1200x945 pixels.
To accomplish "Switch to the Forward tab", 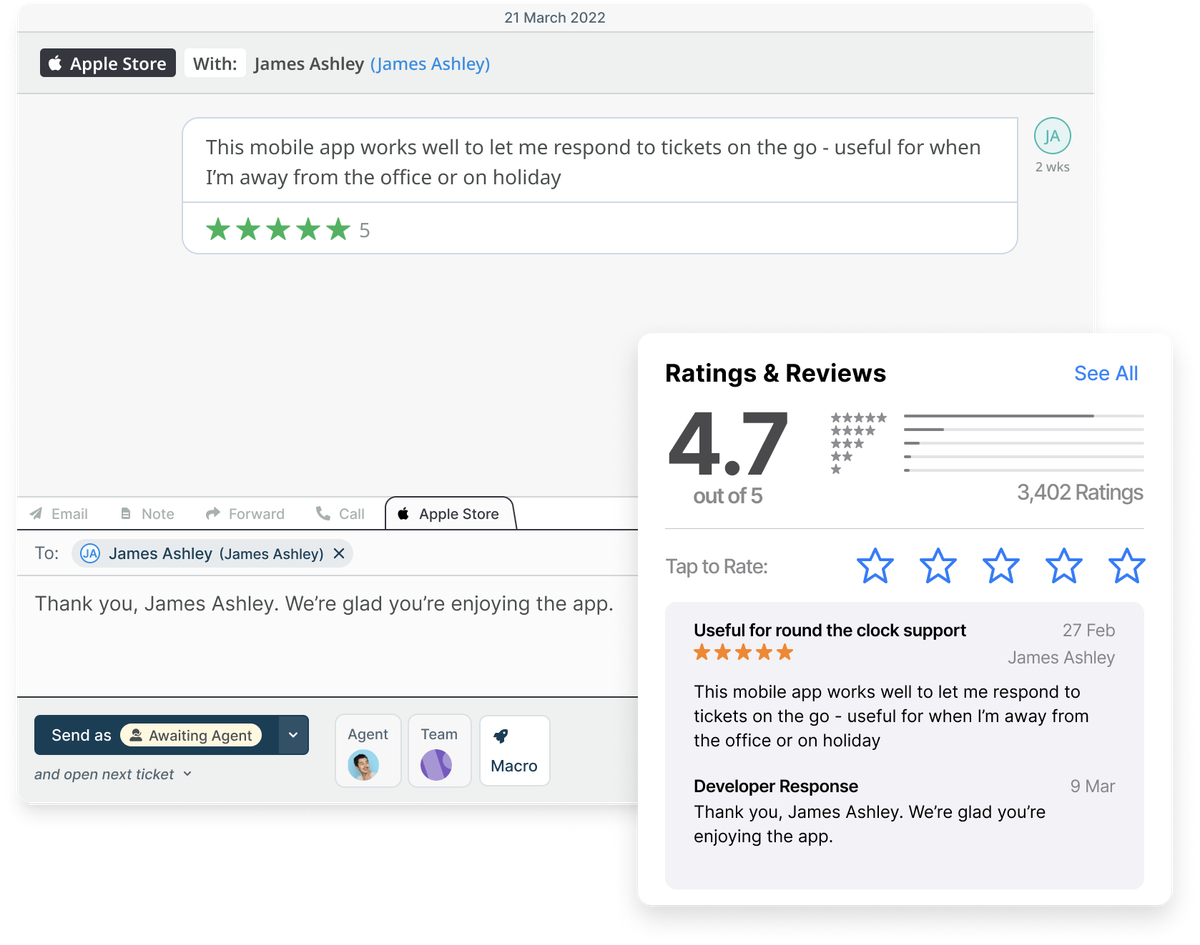I will [245, 514].
